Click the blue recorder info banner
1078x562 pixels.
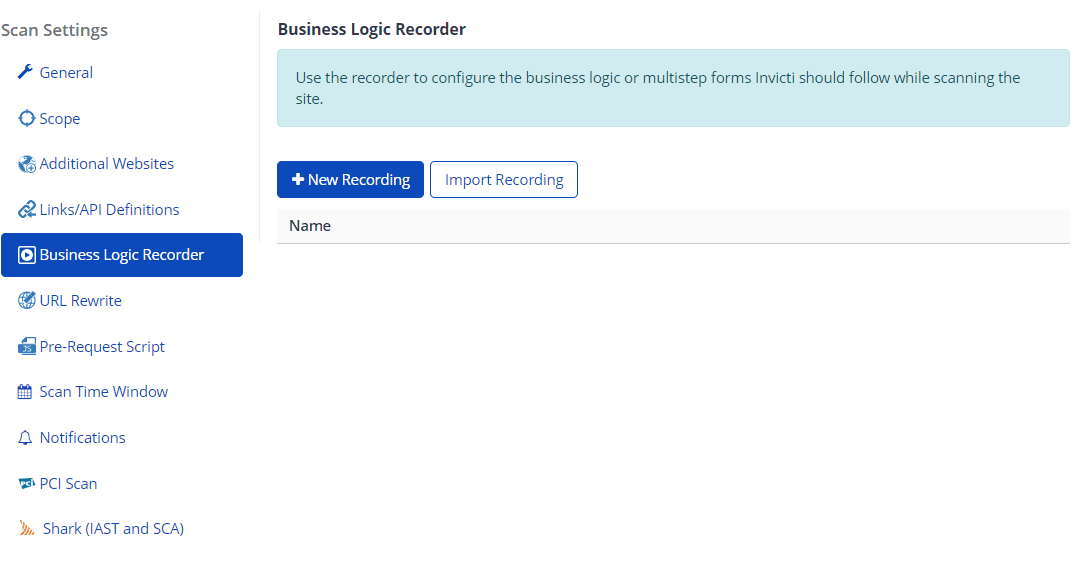[x=672, y=88]
